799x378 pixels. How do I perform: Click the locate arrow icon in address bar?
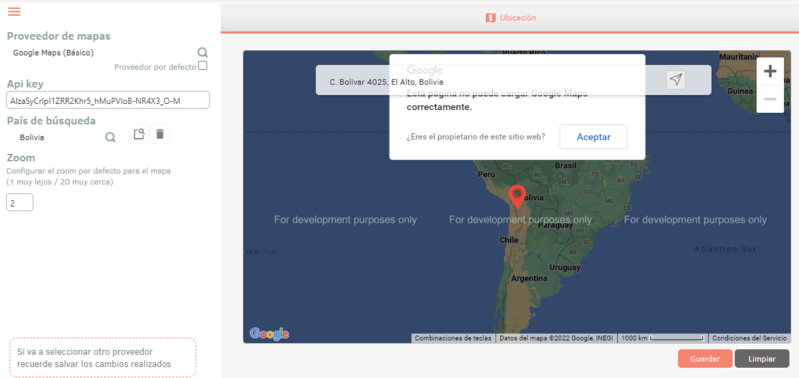click(x=676, y=79)
